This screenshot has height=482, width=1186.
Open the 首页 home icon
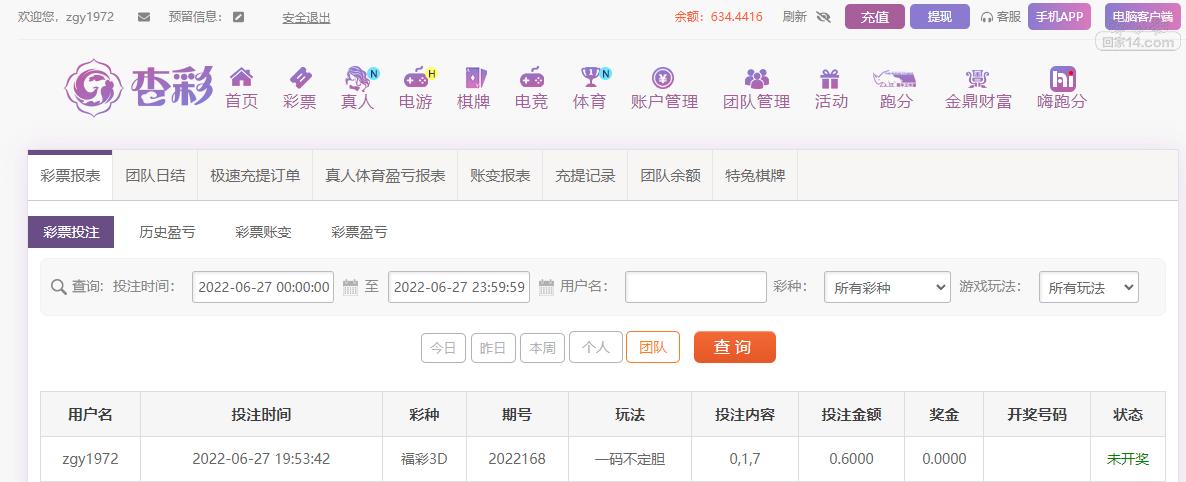click(241, 78)
